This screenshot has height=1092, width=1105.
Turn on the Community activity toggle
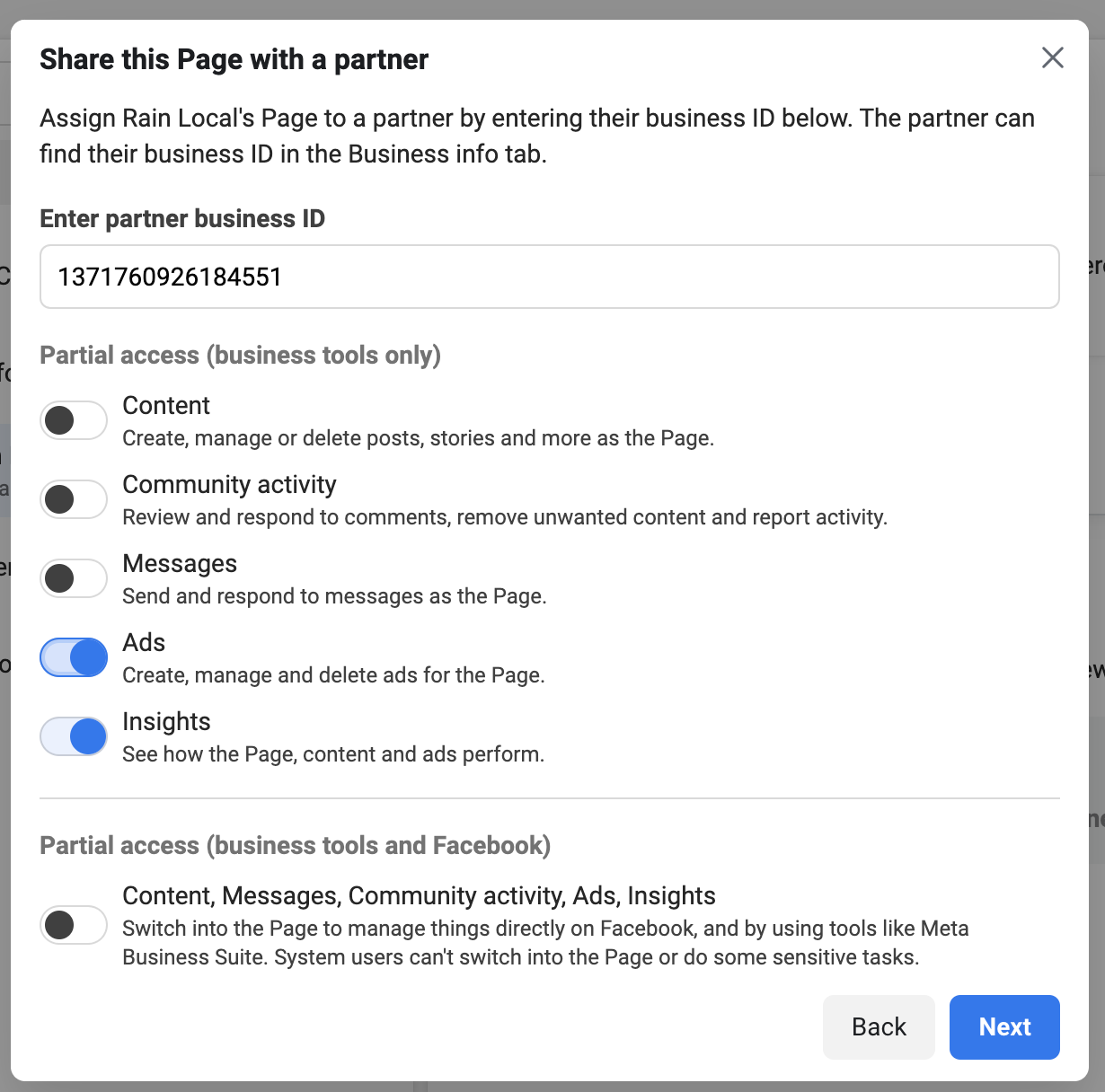click(x=74, y=499)
